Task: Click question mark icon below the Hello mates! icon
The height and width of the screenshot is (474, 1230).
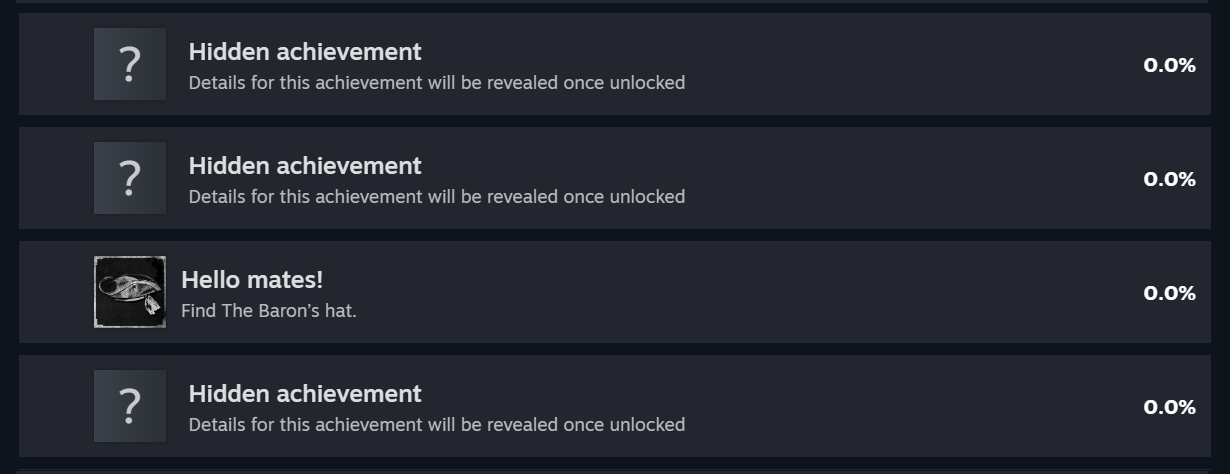Action: tap(130, 406)
